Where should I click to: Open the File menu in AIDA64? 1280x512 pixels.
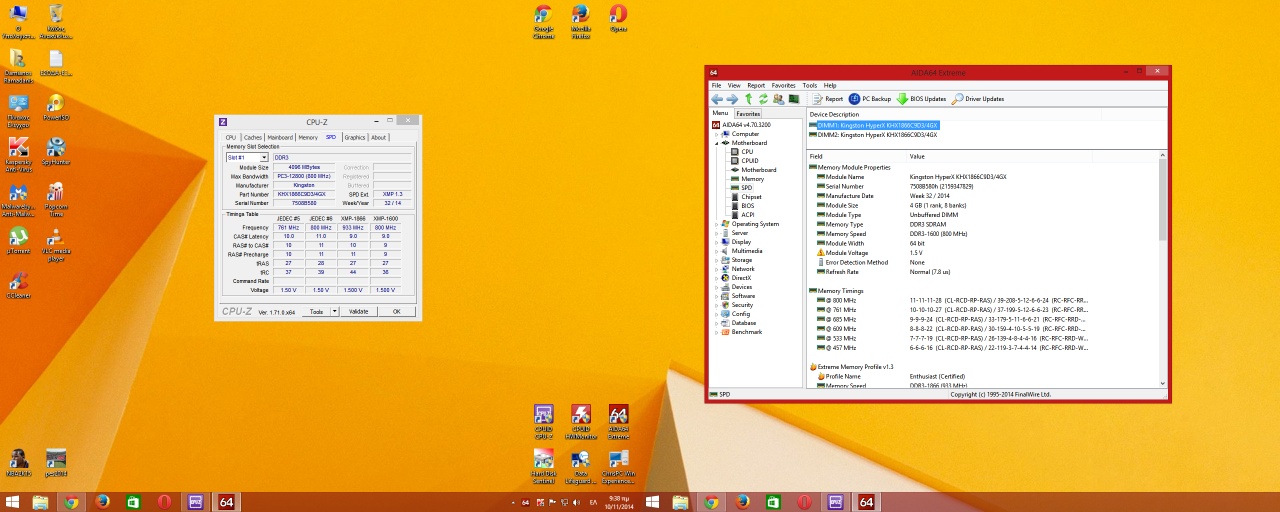(x=716, y=85)
